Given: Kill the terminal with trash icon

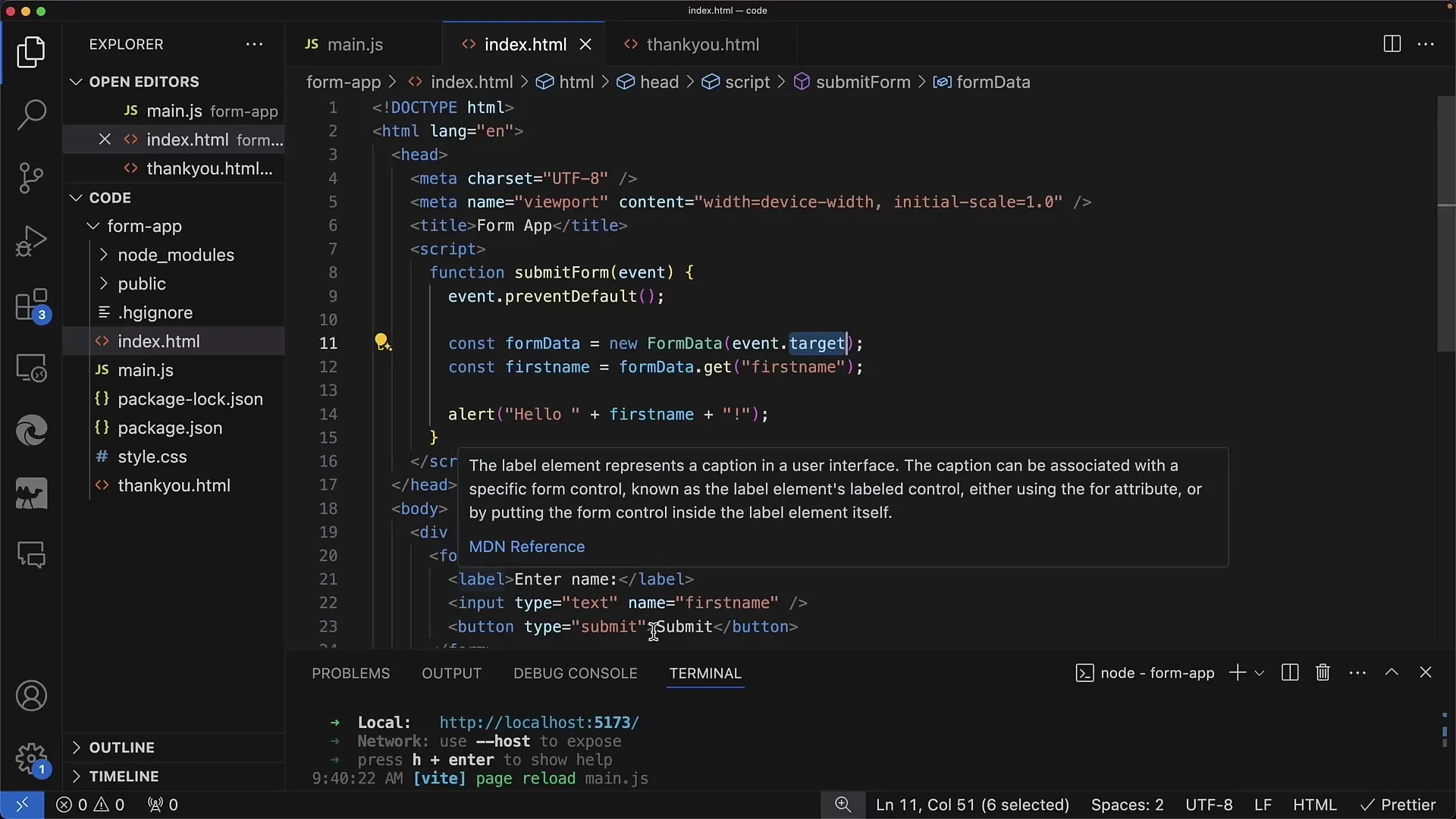Looking at the screenshot, I should (1323, 673).
